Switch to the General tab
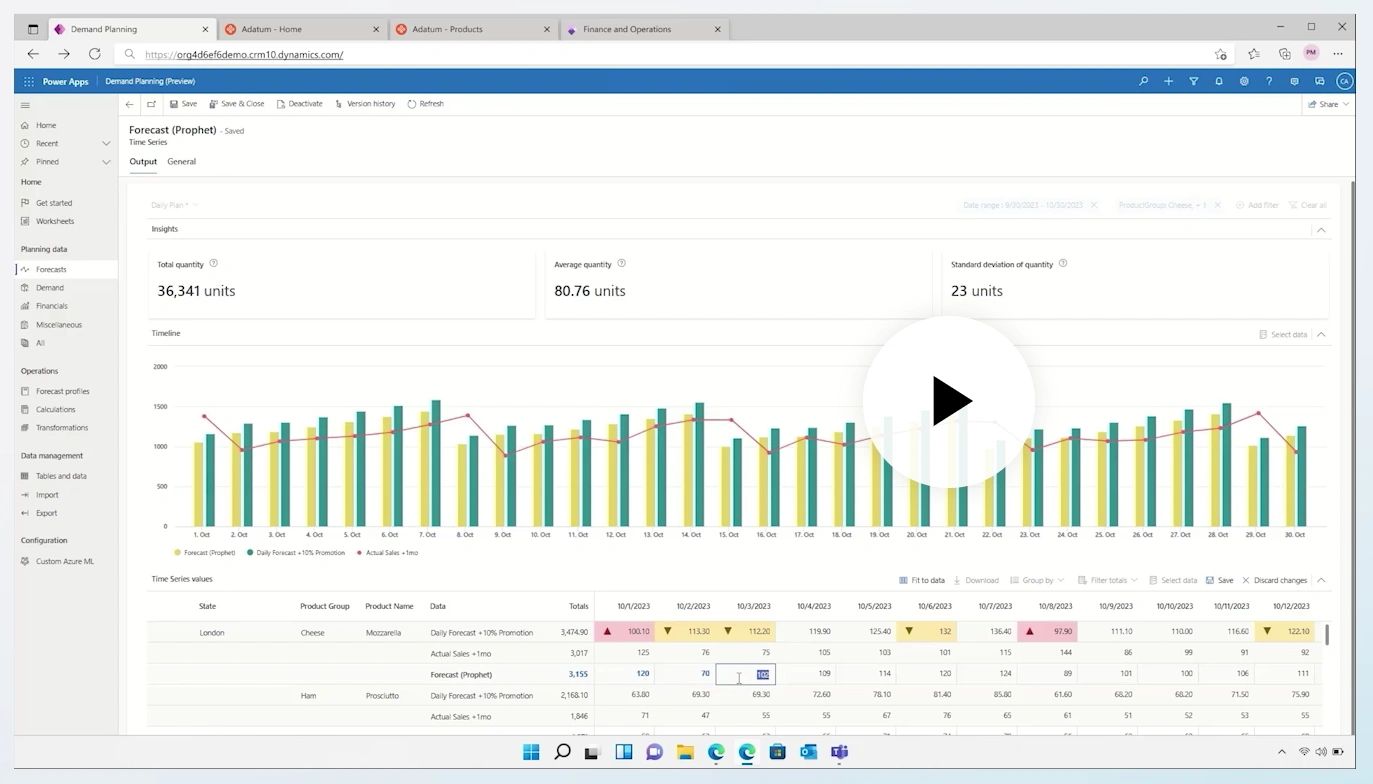Image resolution: width=1373 pixels, height=784 pixels. pos(181,161)
